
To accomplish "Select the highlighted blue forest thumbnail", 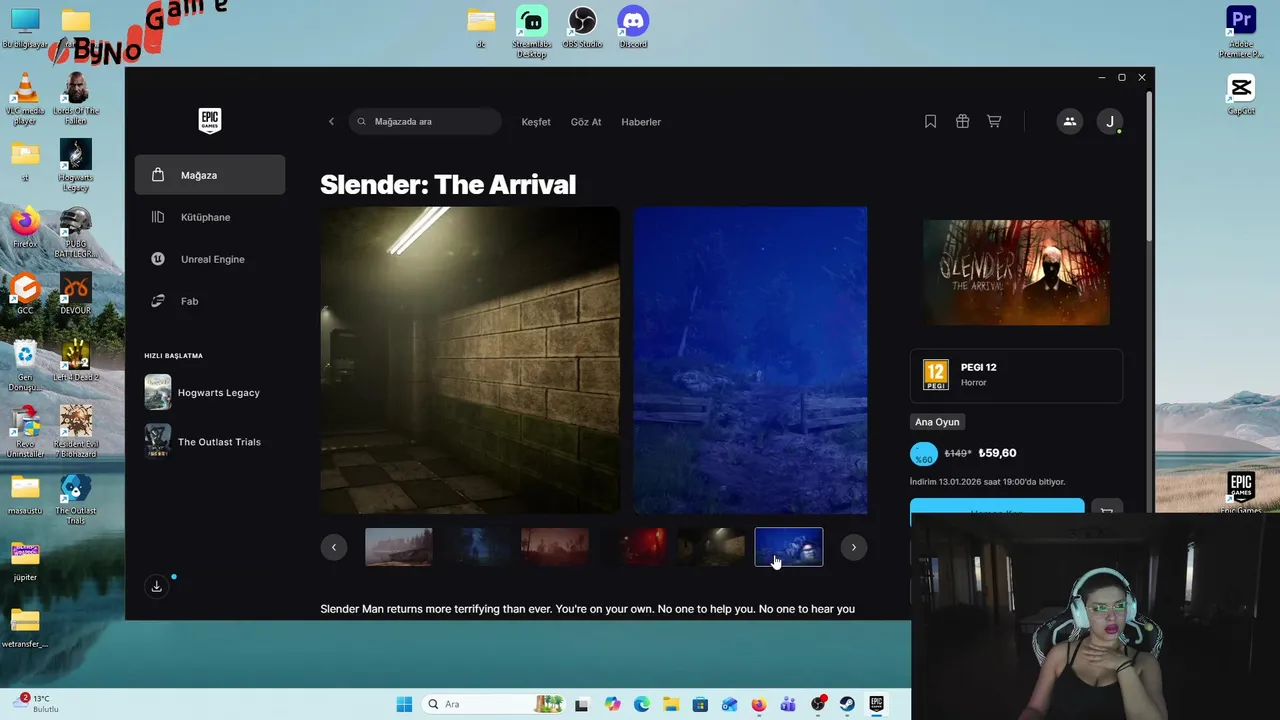I will point(789,547).
